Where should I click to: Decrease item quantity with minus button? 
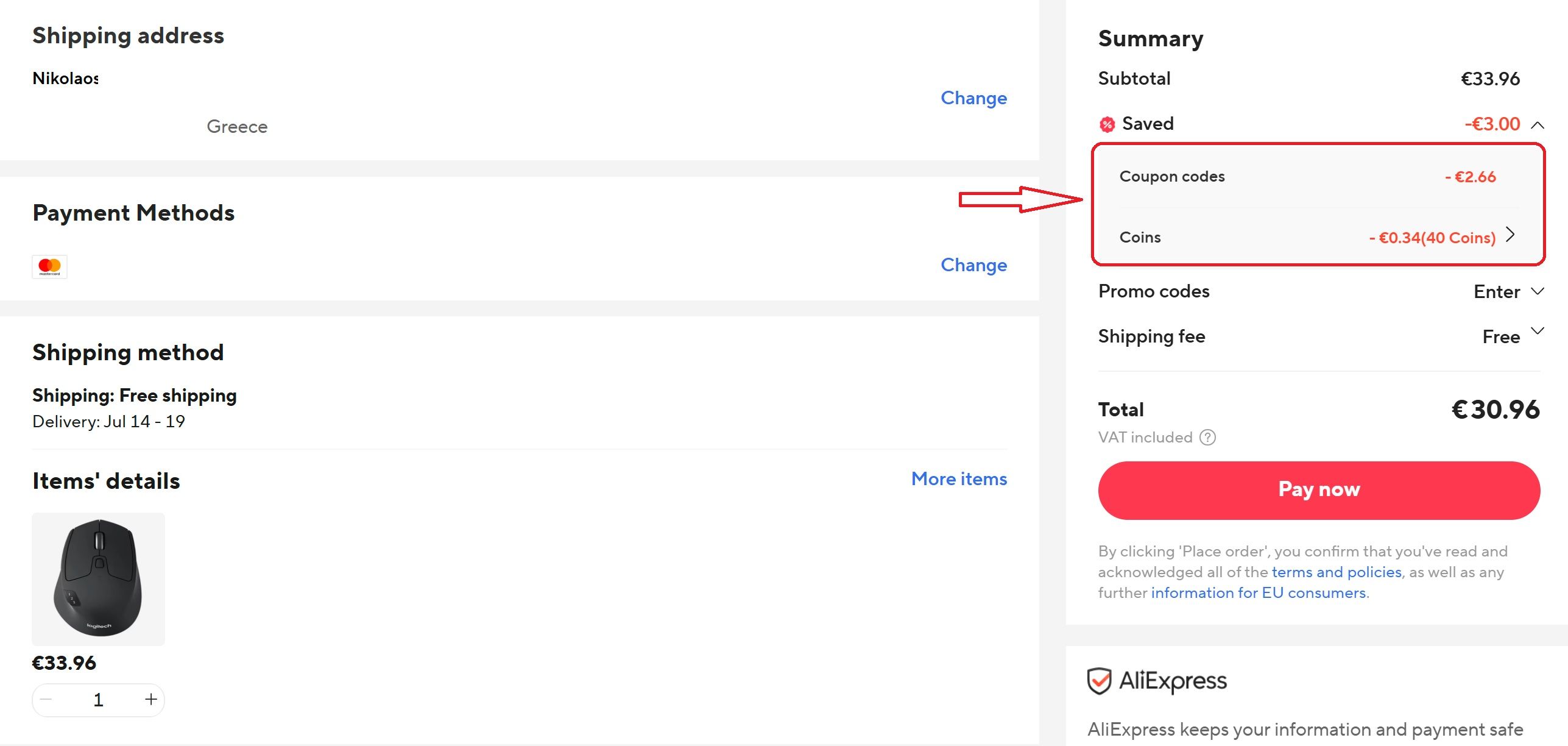46,699
